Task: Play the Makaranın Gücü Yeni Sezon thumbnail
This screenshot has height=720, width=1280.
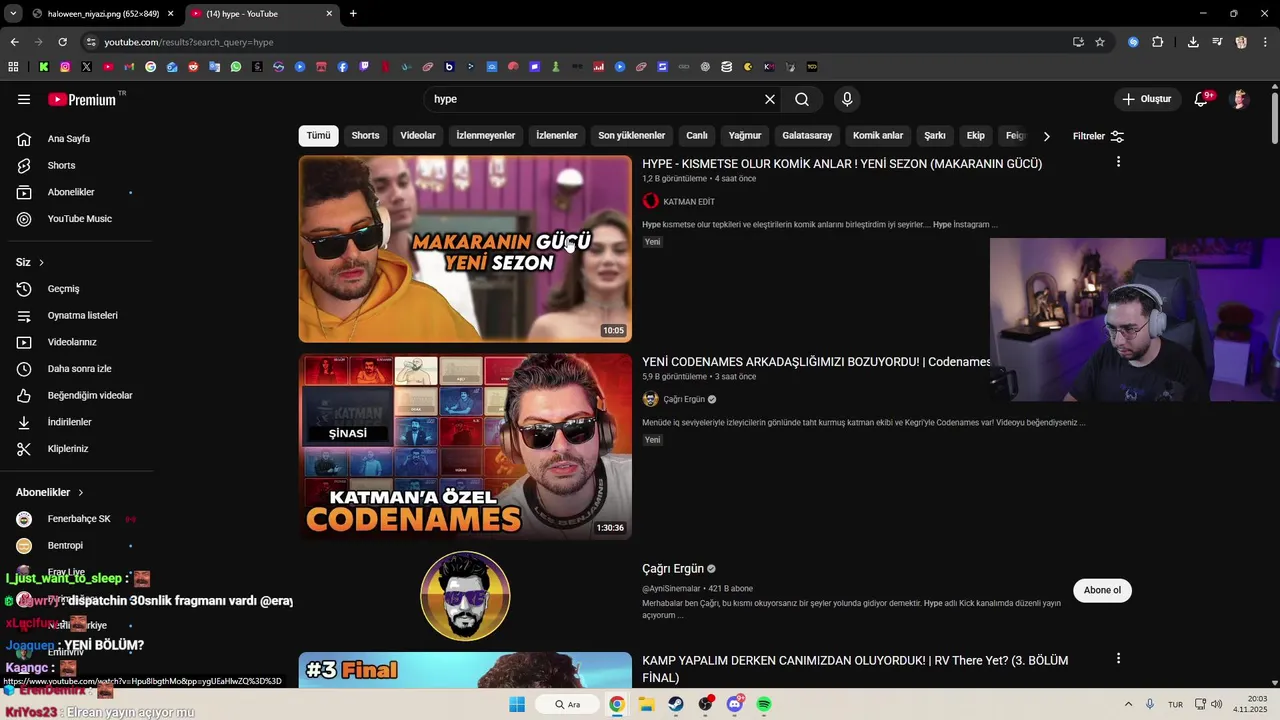Action: point(465,249)
